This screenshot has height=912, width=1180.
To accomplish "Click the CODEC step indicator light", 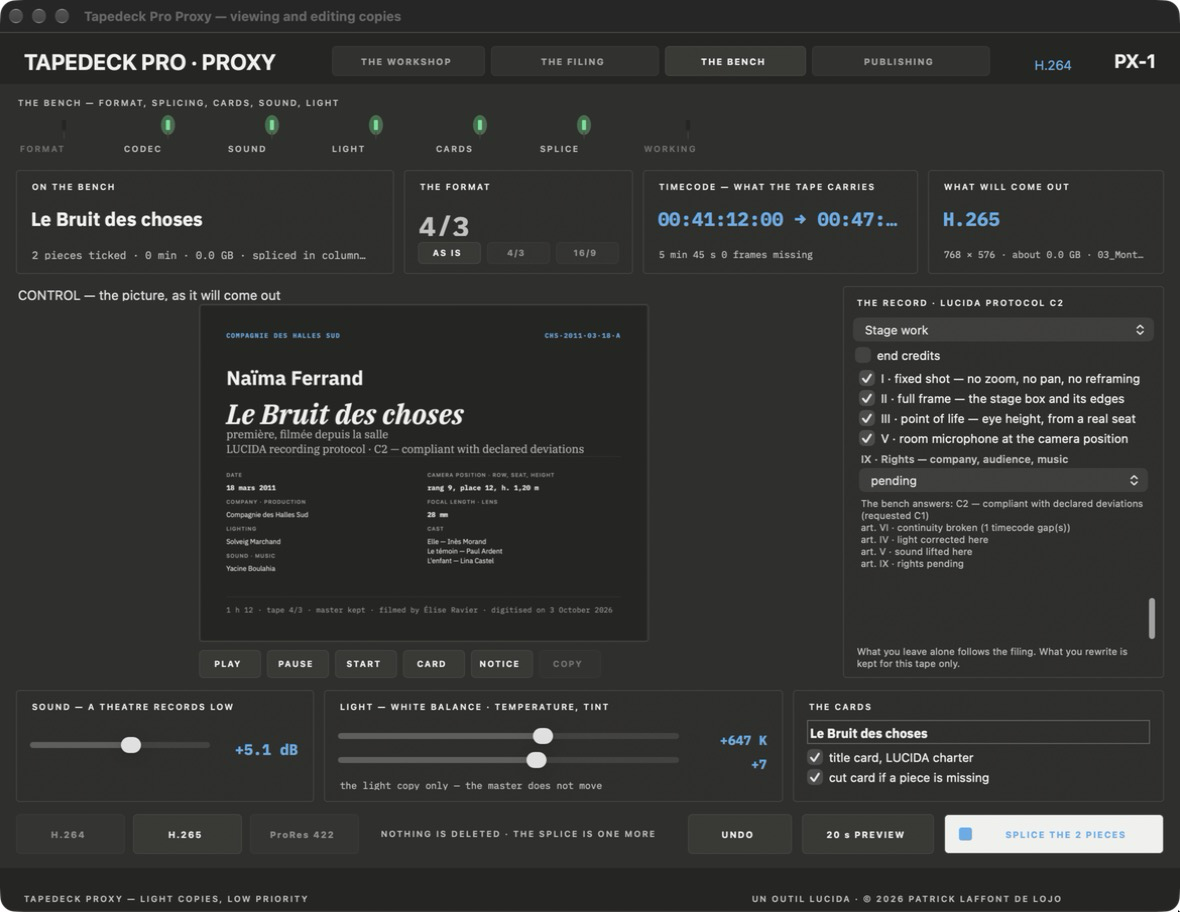I will pyautogui.click(x=168, y=125).
